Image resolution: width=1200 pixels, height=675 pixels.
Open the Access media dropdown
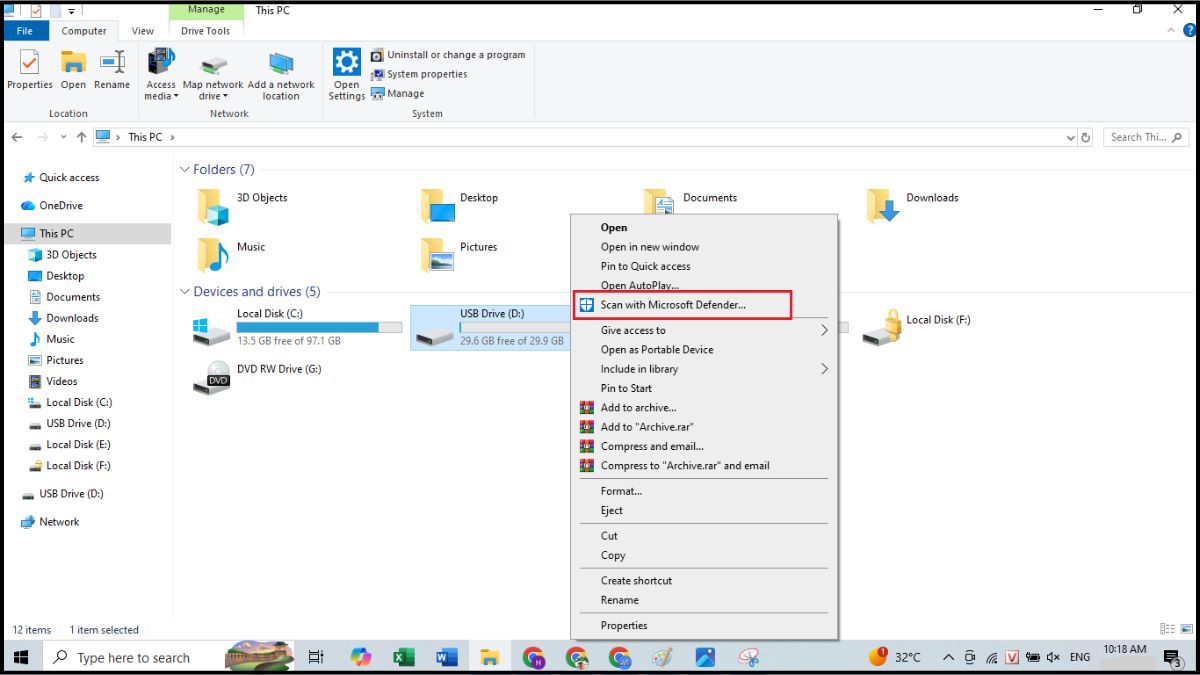[x=161, y=75]
